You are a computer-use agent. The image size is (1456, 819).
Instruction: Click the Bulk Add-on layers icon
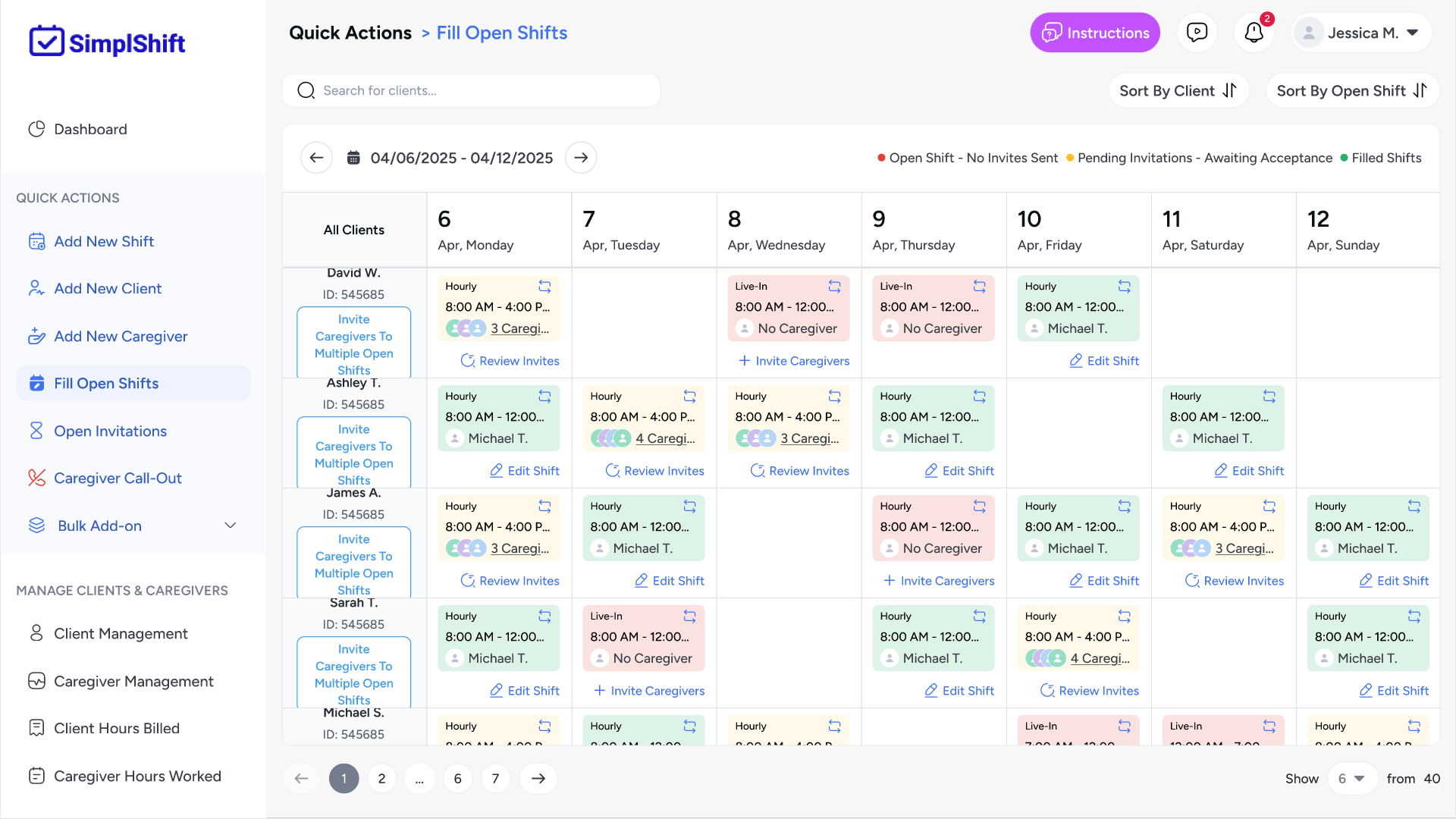pyautogui.click(x=36, y=525)
